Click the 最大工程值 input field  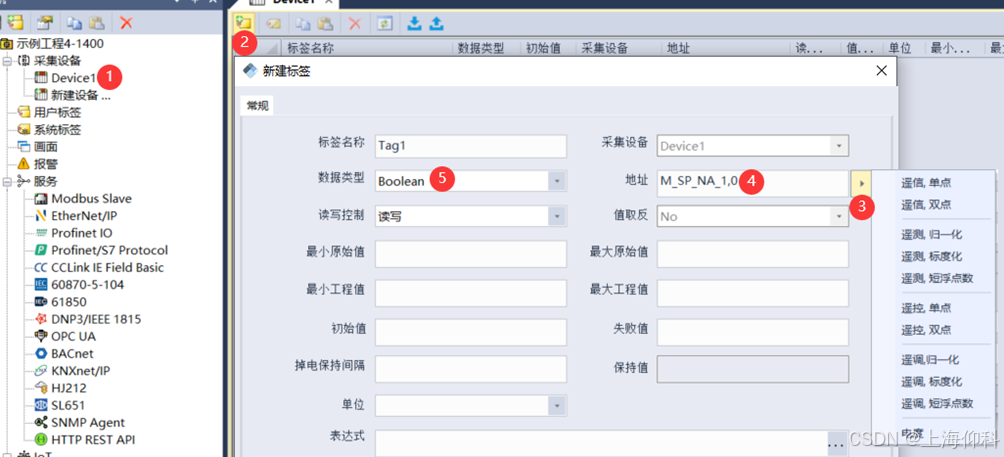pyautogui.click(x=753, y=293)
